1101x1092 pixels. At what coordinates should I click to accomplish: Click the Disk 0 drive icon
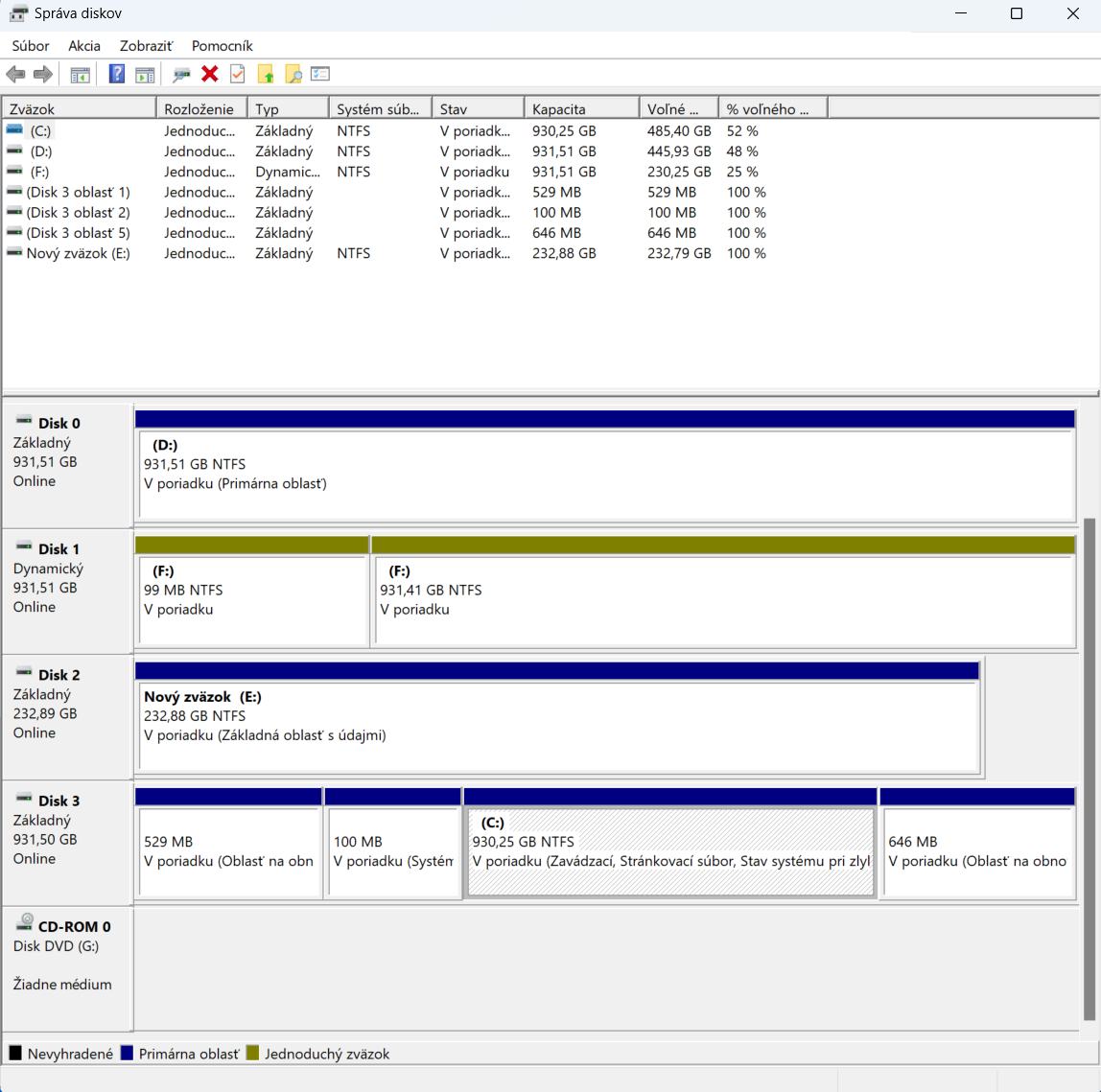(24, 420)
